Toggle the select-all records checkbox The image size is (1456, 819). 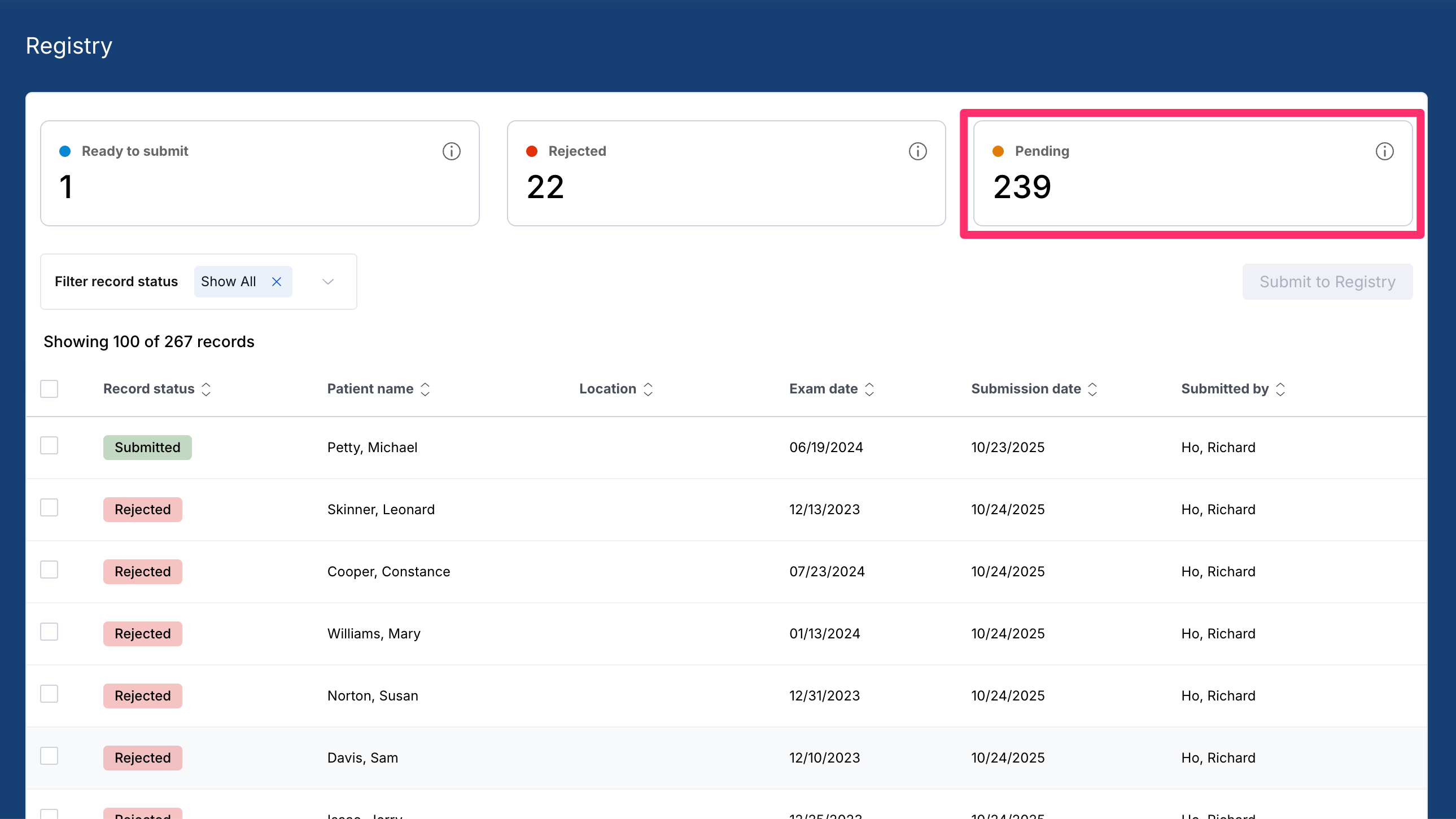[x=49, y=389]
